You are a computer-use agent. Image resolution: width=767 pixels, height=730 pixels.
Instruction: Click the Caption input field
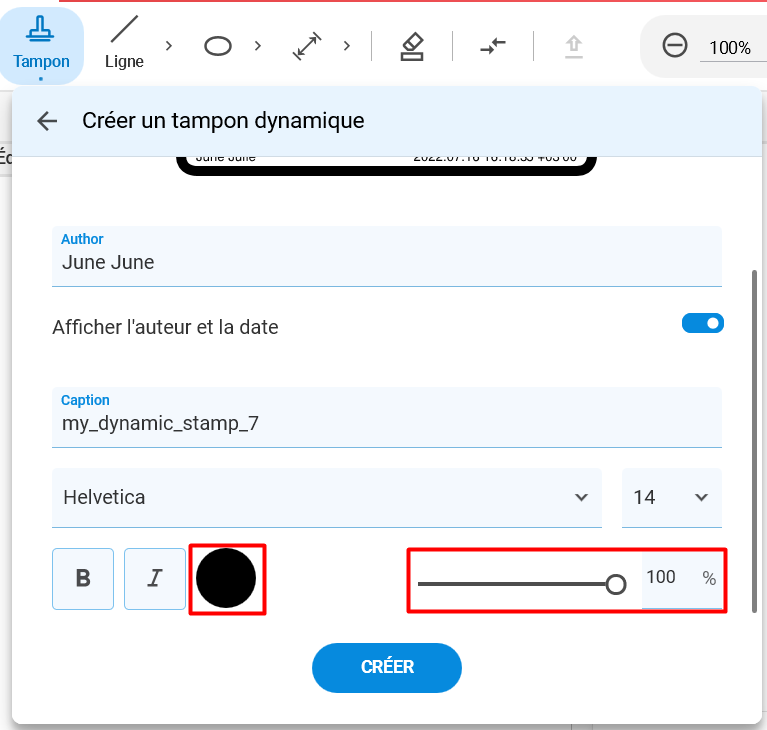(x=386, y=424)
